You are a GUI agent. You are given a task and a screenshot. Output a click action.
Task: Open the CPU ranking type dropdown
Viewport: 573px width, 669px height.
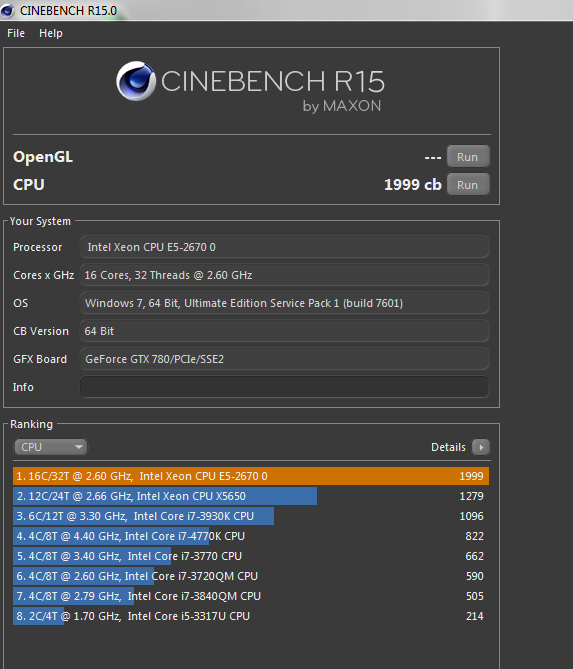pos(50,447)
